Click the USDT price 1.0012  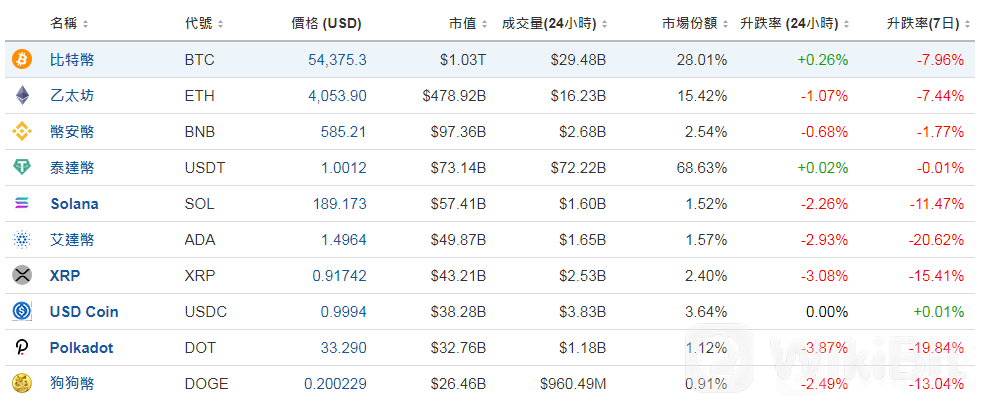click(342, 167)
